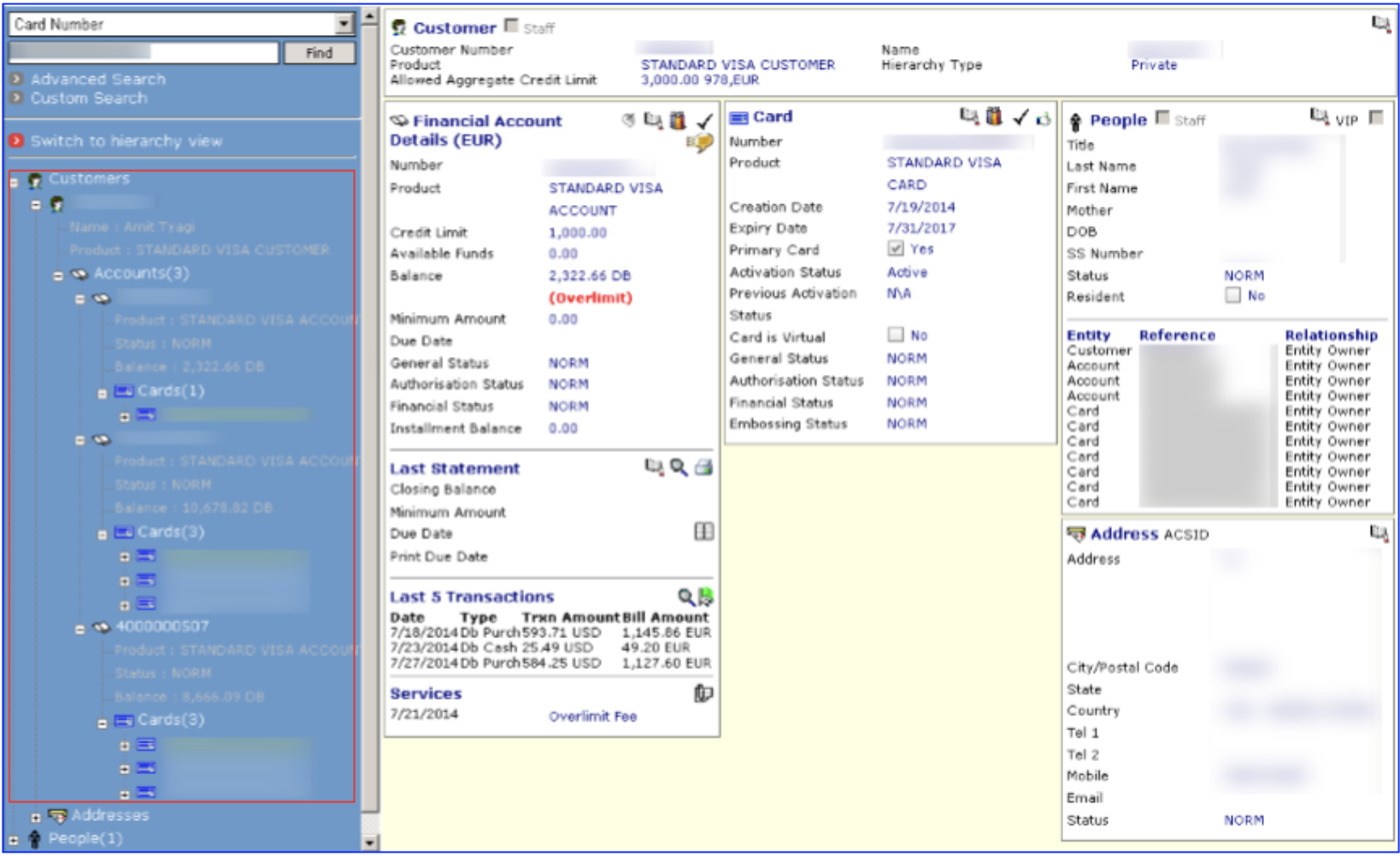Click the Customers head icon in the tree

coord(35,180)
